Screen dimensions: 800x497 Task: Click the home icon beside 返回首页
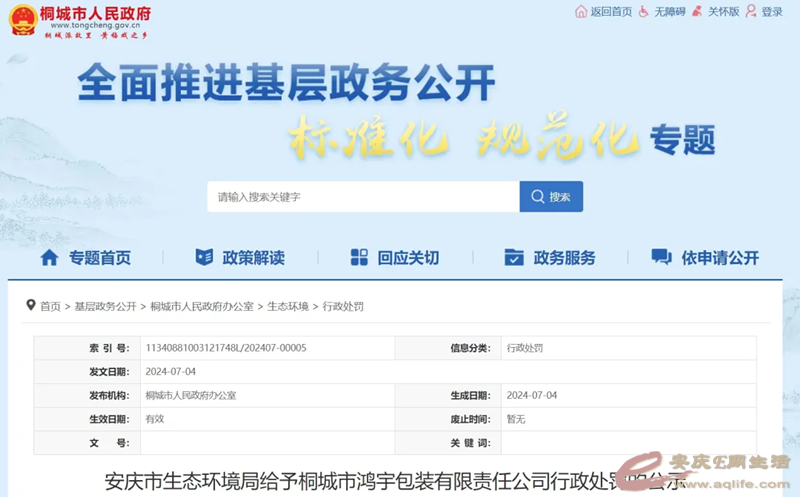[x=581, y=12]
